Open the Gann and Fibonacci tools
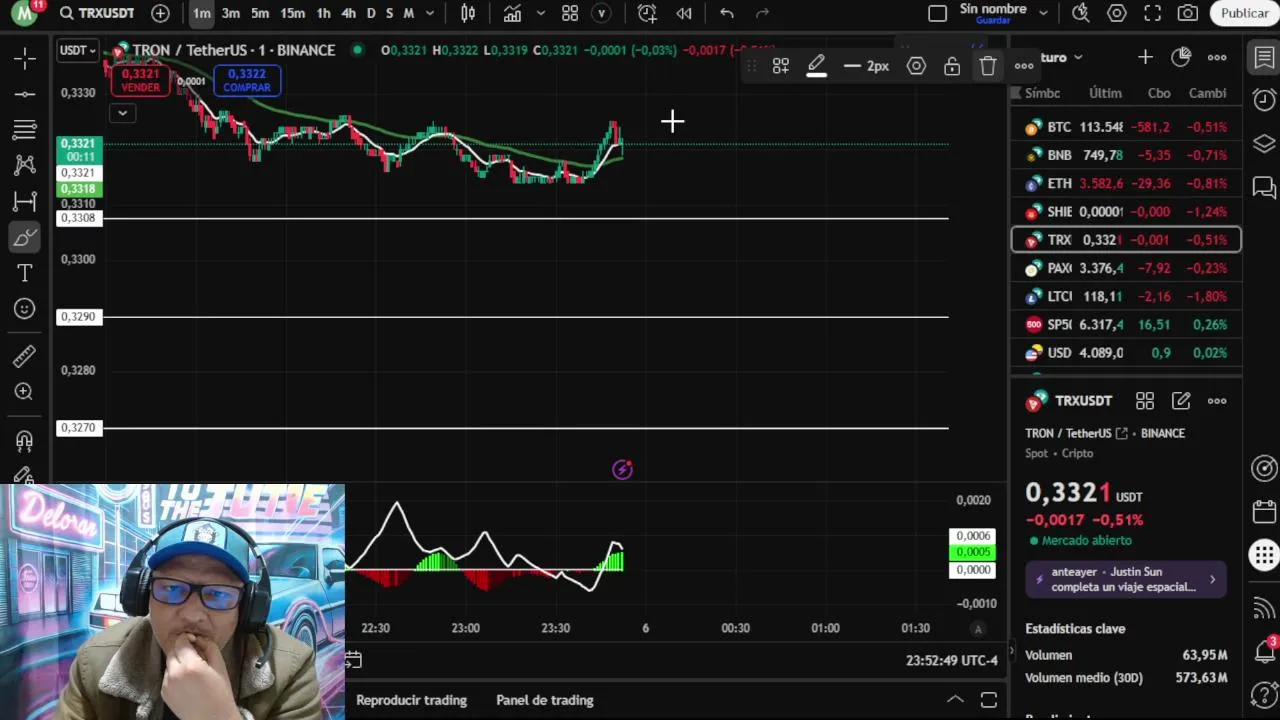This screenshot has width=1280, height=720. [25, 130]
